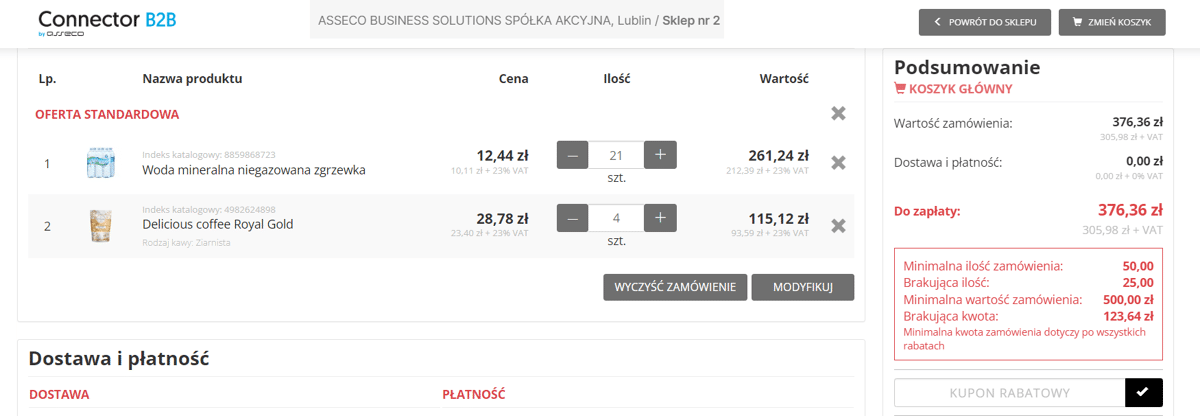
Task: Click Brakująca ilość 25,00 value
Action: point(1138,283)
